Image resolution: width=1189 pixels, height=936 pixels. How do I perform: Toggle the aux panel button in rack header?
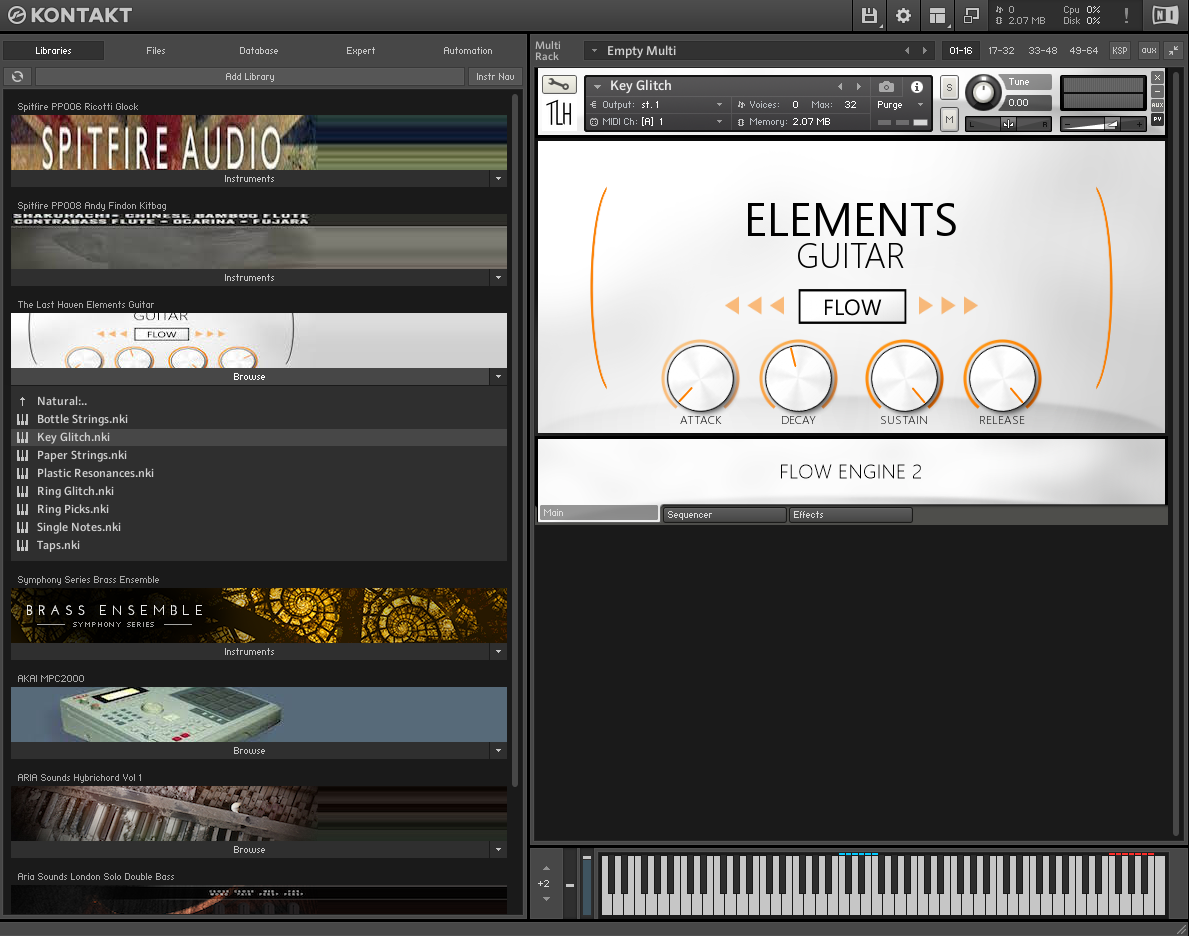pyautogui.click(x=1149, y=51)
